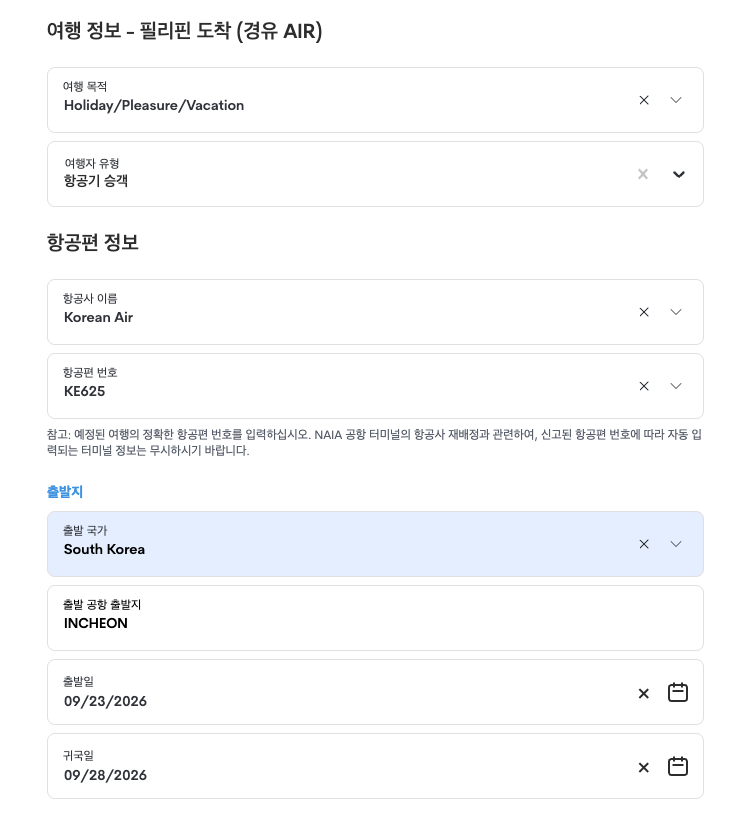The image size is (754, 815).
Task: Clear the KE625 flight number
Action: [x=644, y=386]
